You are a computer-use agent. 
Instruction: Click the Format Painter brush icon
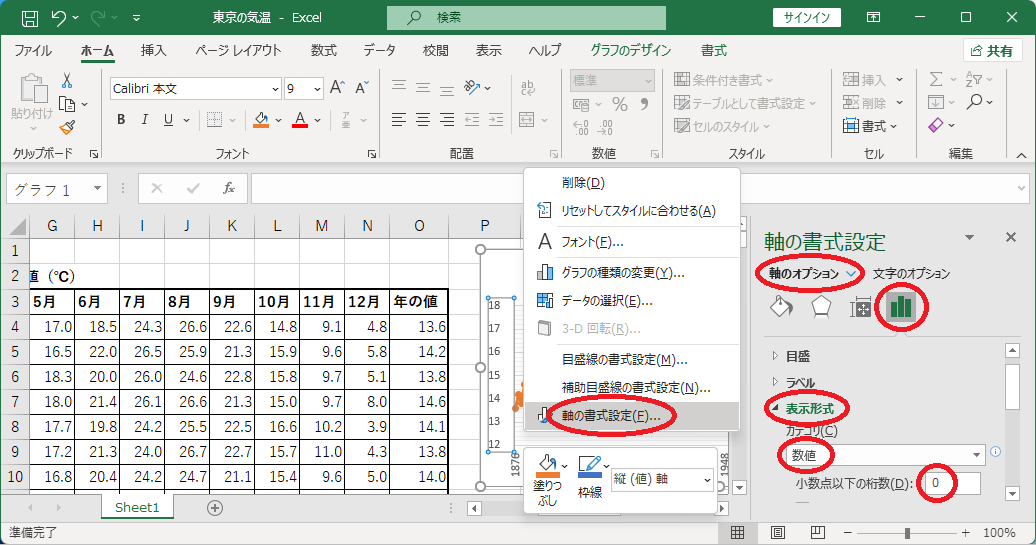(67, 127)
